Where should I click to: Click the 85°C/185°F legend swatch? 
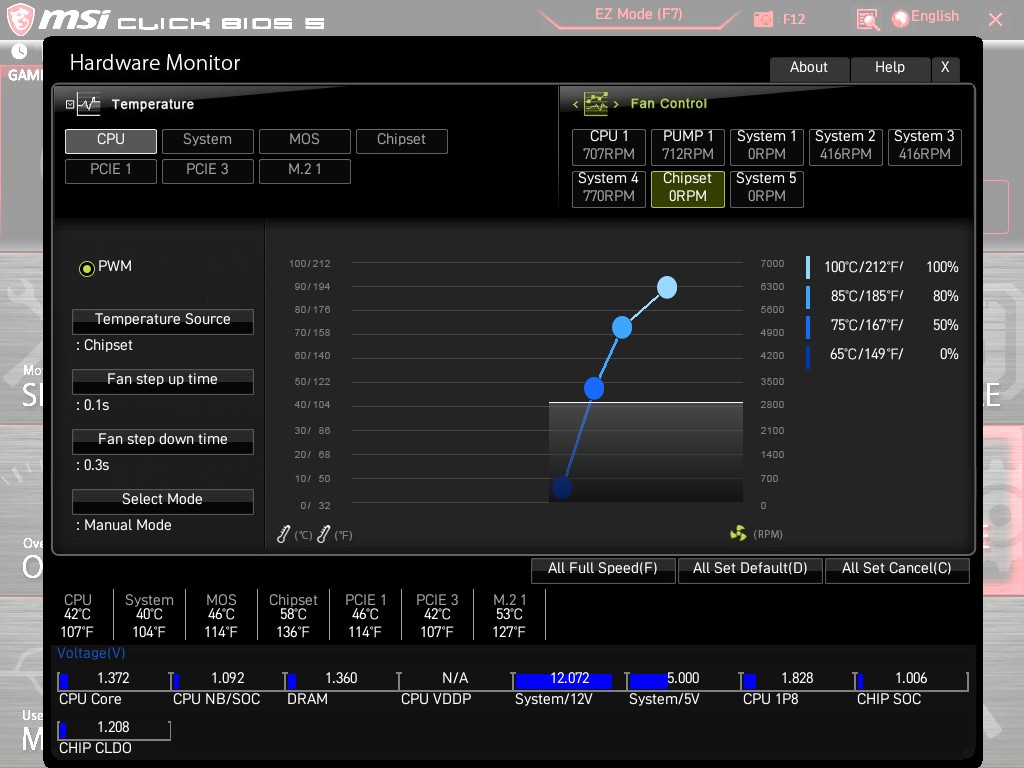click(x=808, y=296)
